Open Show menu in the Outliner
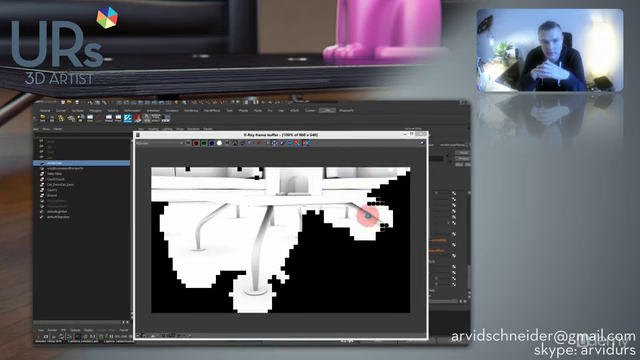The width and height of the screenshot is (640, 360). (46, 129)
